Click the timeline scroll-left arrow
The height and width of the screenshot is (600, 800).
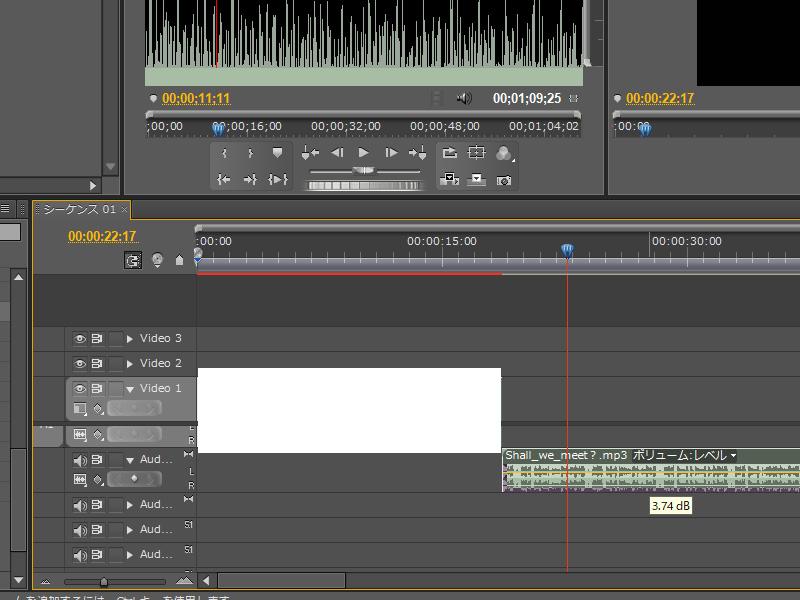pos(206,580)
